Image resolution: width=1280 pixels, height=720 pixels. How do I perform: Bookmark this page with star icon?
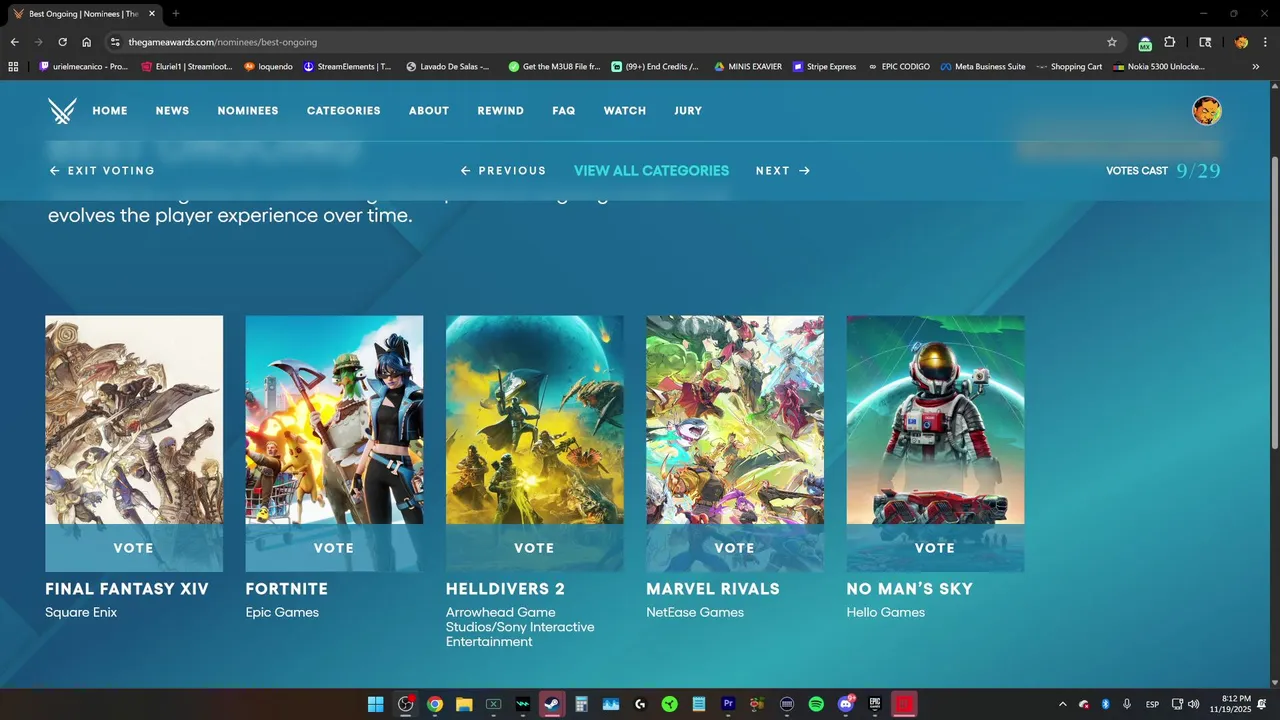coord(1112,42)
